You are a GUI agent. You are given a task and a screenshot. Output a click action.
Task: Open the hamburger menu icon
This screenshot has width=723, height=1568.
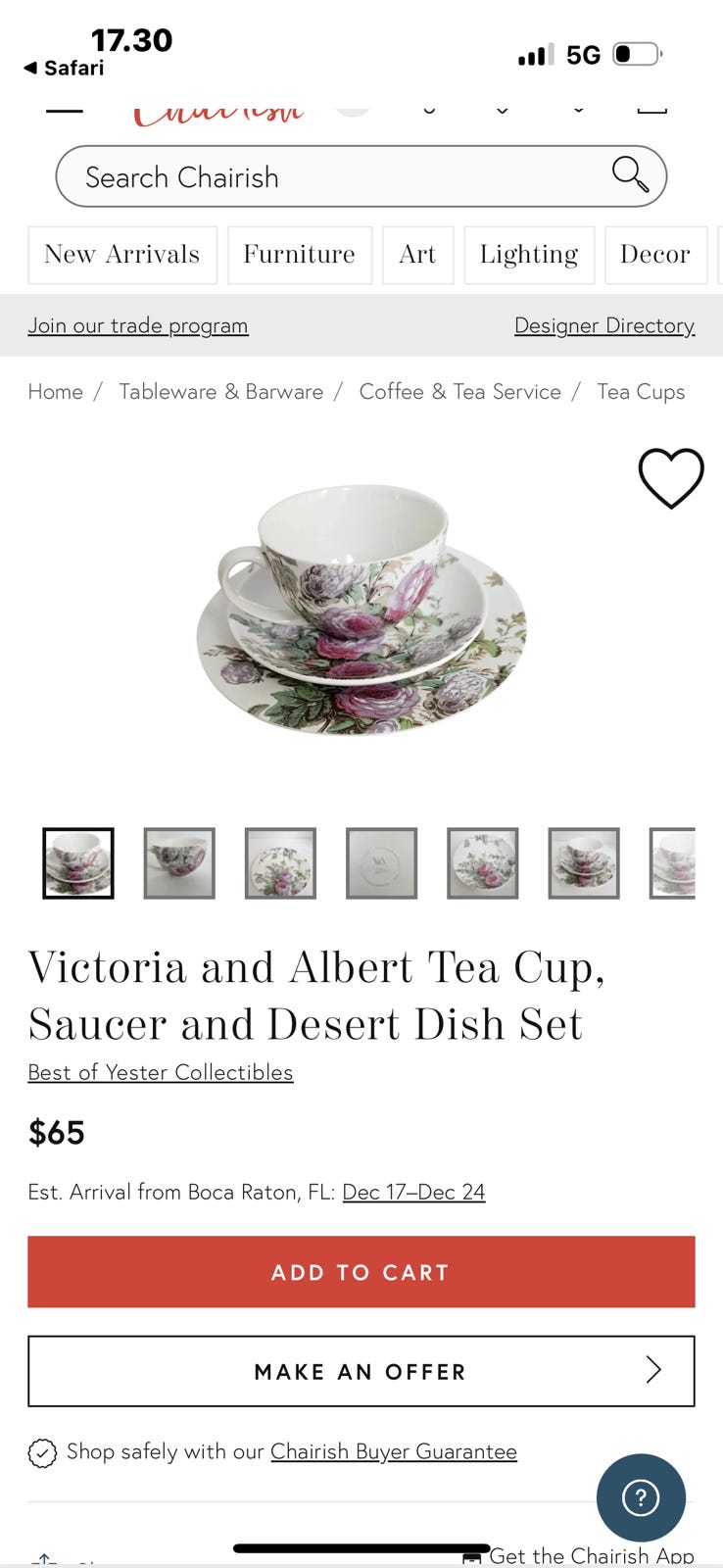65,110
